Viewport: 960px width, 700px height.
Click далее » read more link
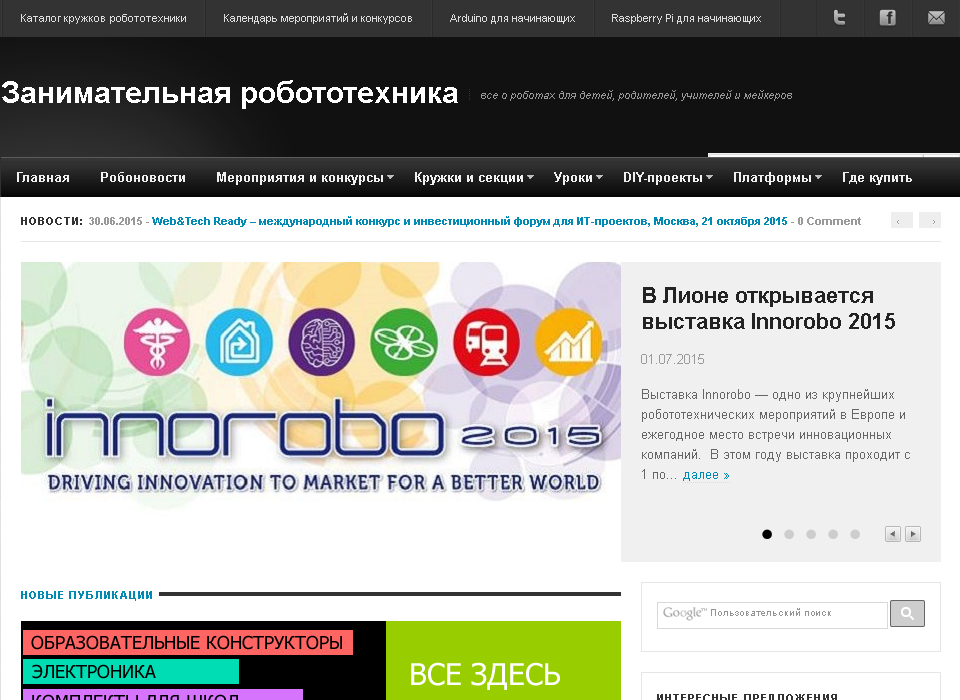click(x=706, y=475)
